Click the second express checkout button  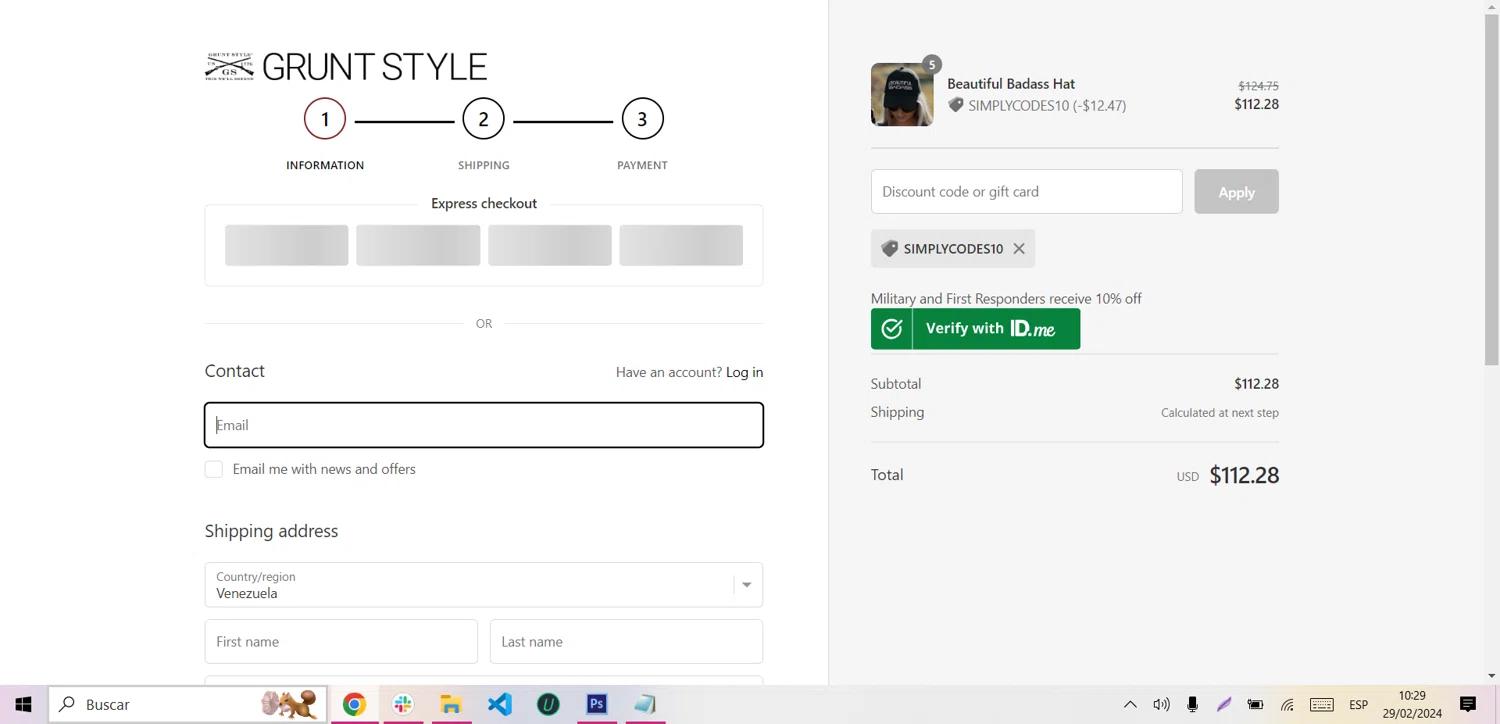pos(418,245)
